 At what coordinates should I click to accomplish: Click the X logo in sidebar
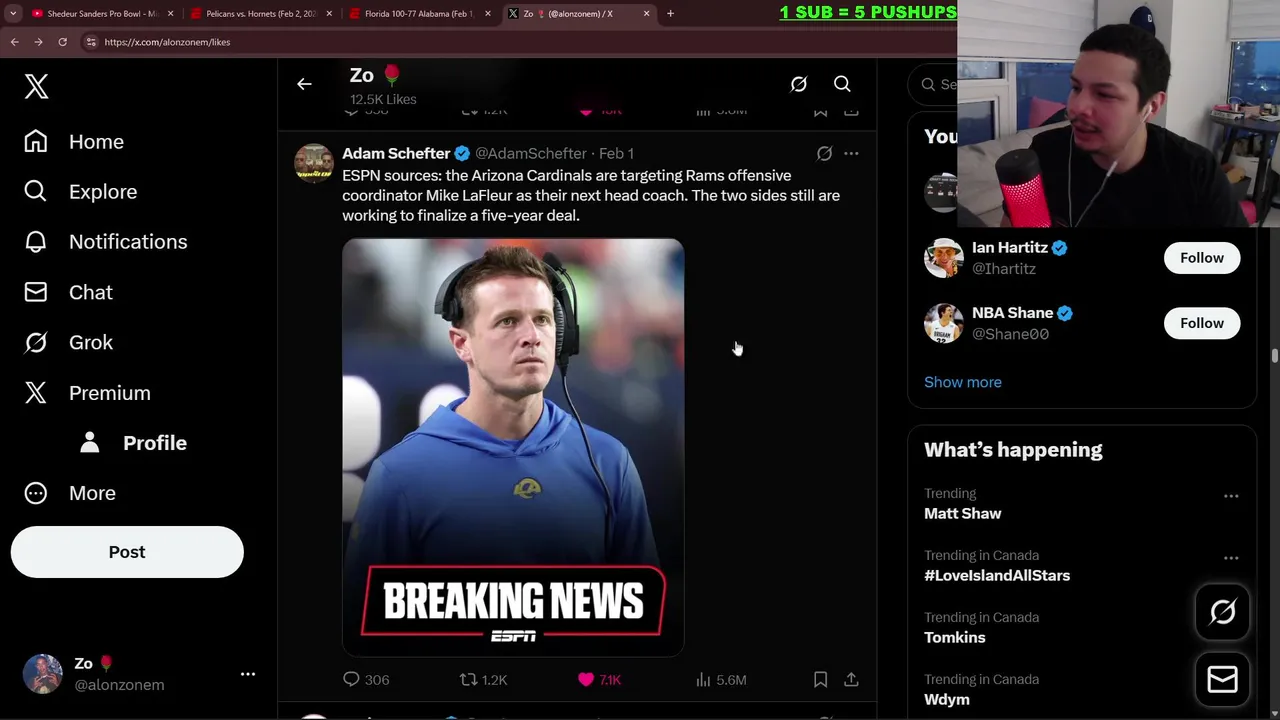point(36,86)
